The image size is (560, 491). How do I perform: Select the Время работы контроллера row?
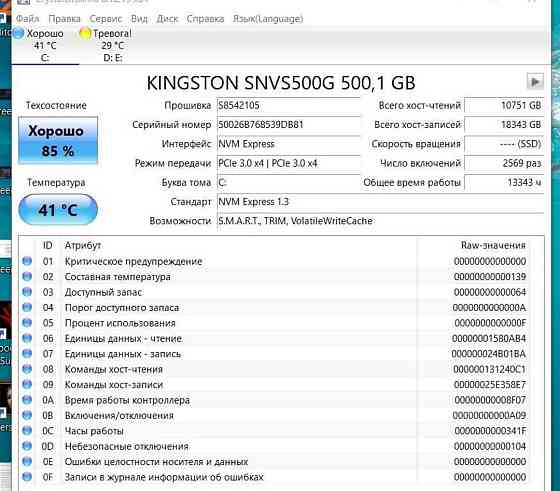(x=275, y=400)
